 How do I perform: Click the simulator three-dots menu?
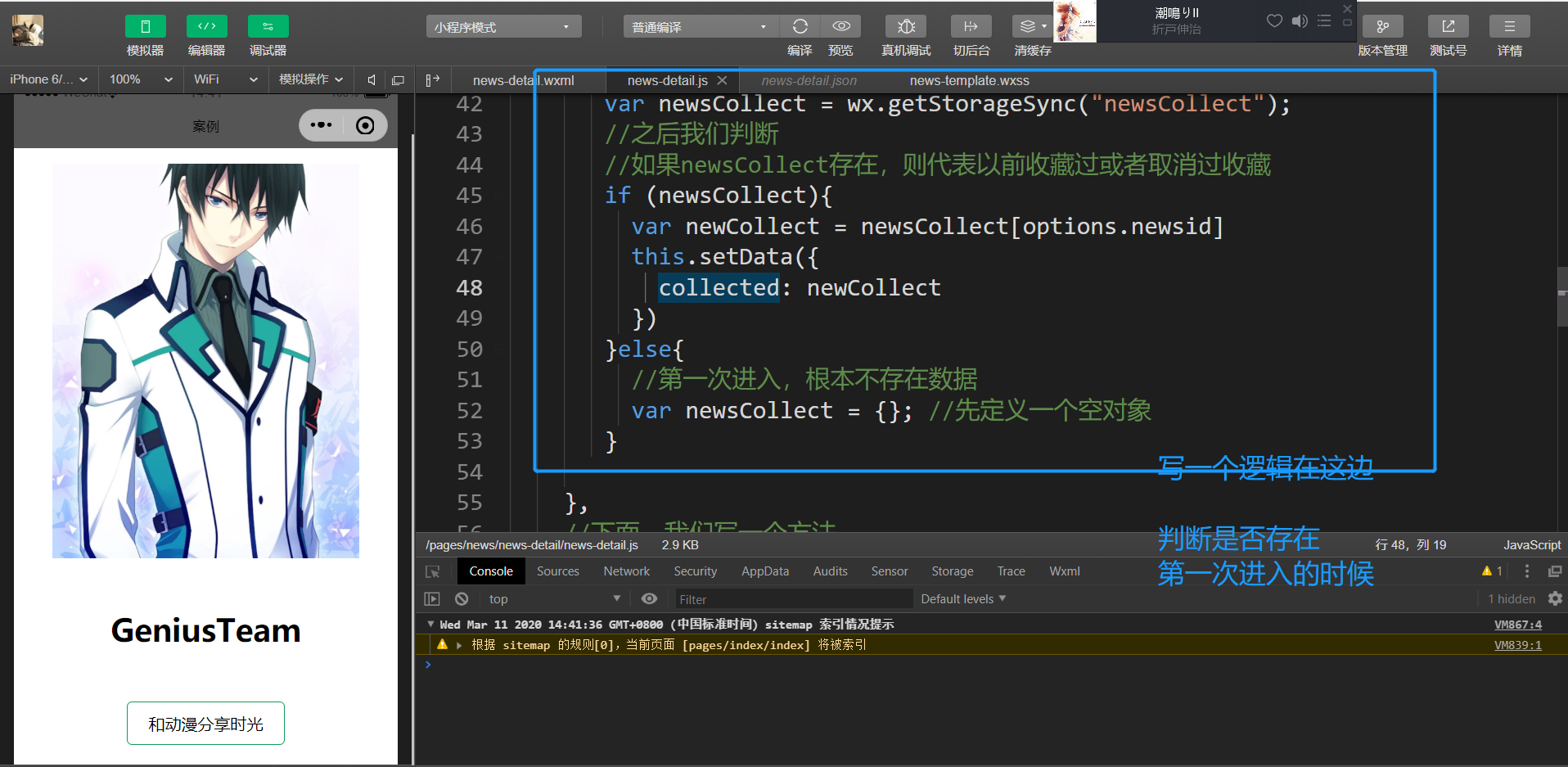pyautogui.click(x=322, y=125)
